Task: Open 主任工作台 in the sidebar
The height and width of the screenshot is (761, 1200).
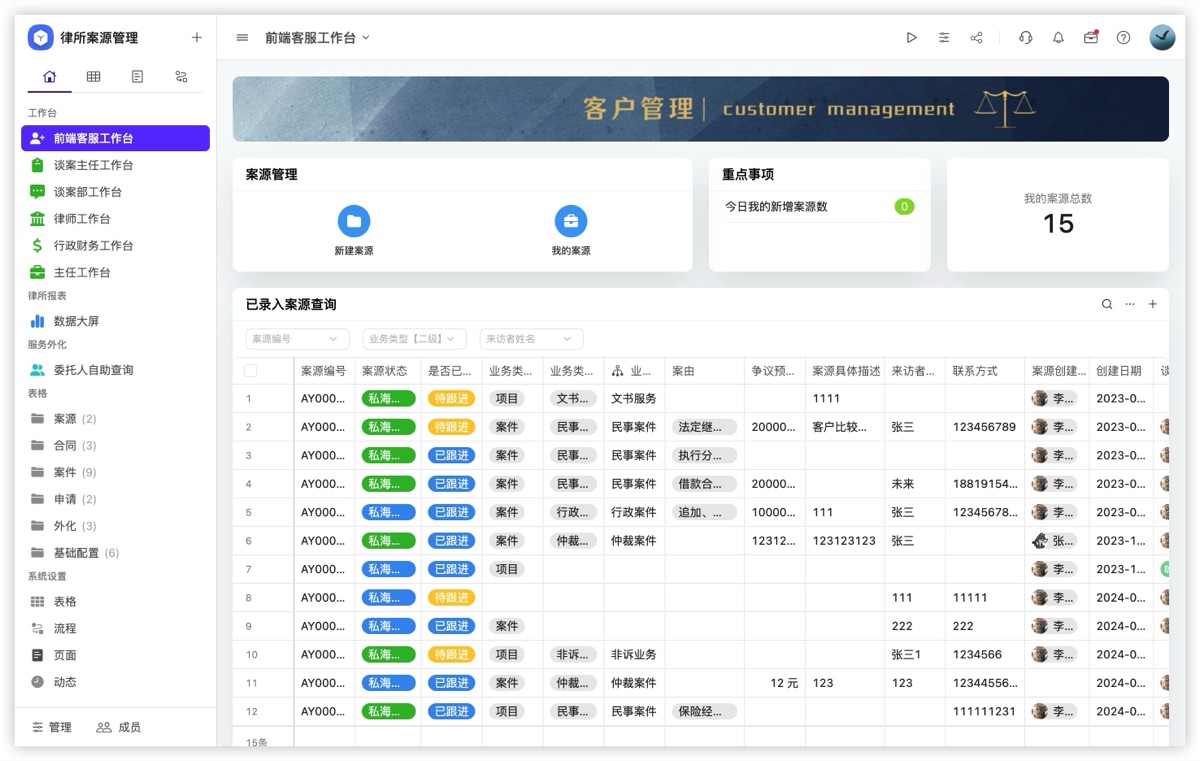Action: pyautogui.click(x=115, y=272)
